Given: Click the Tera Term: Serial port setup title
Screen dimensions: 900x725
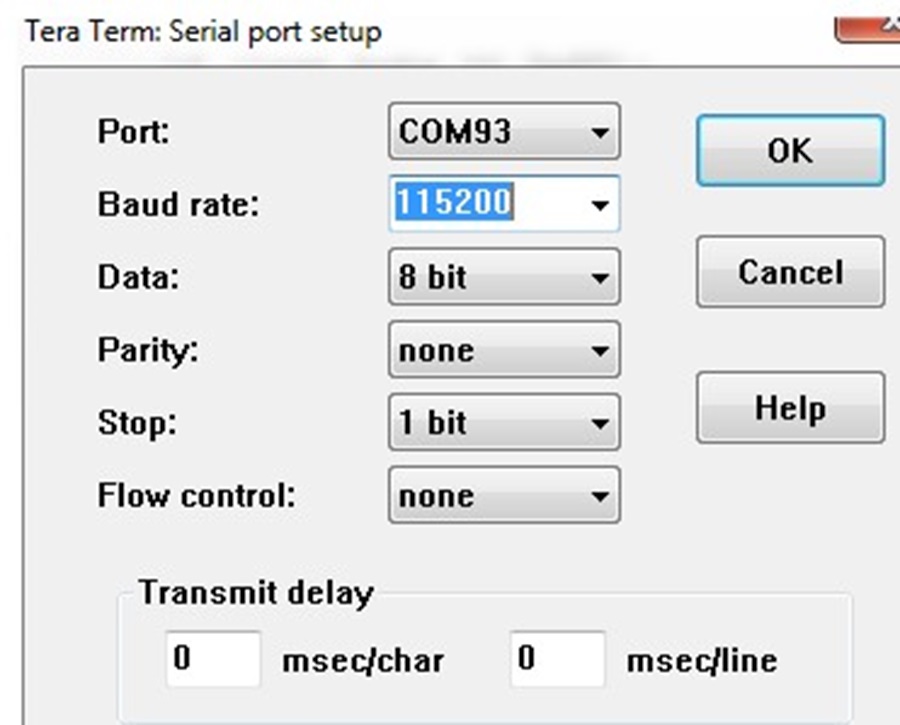Looking at the screenshot, I should tap(204, 32).
